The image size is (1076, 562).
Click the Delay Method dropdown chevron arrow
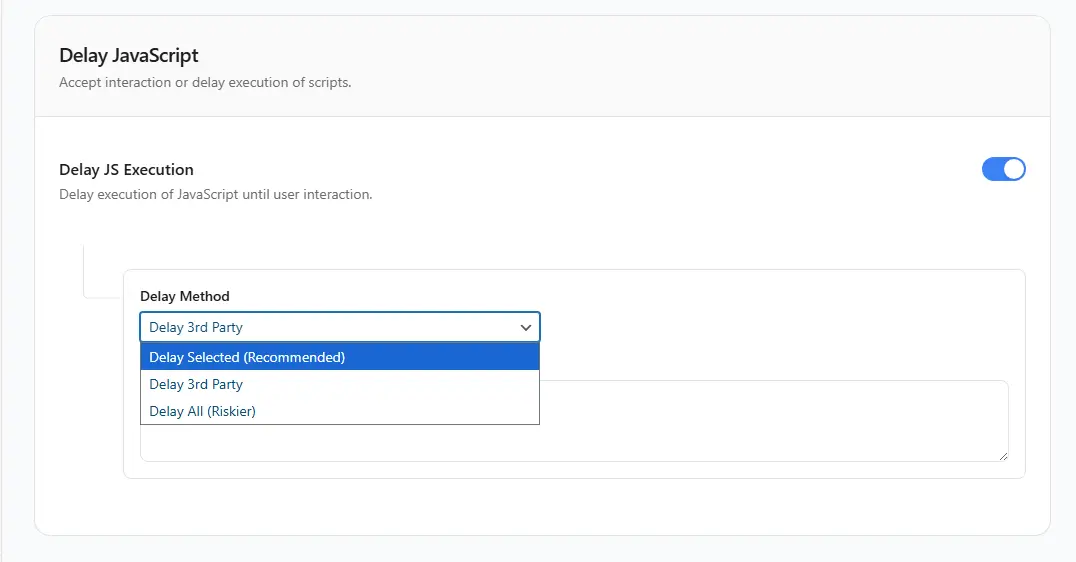coord(525,327)
